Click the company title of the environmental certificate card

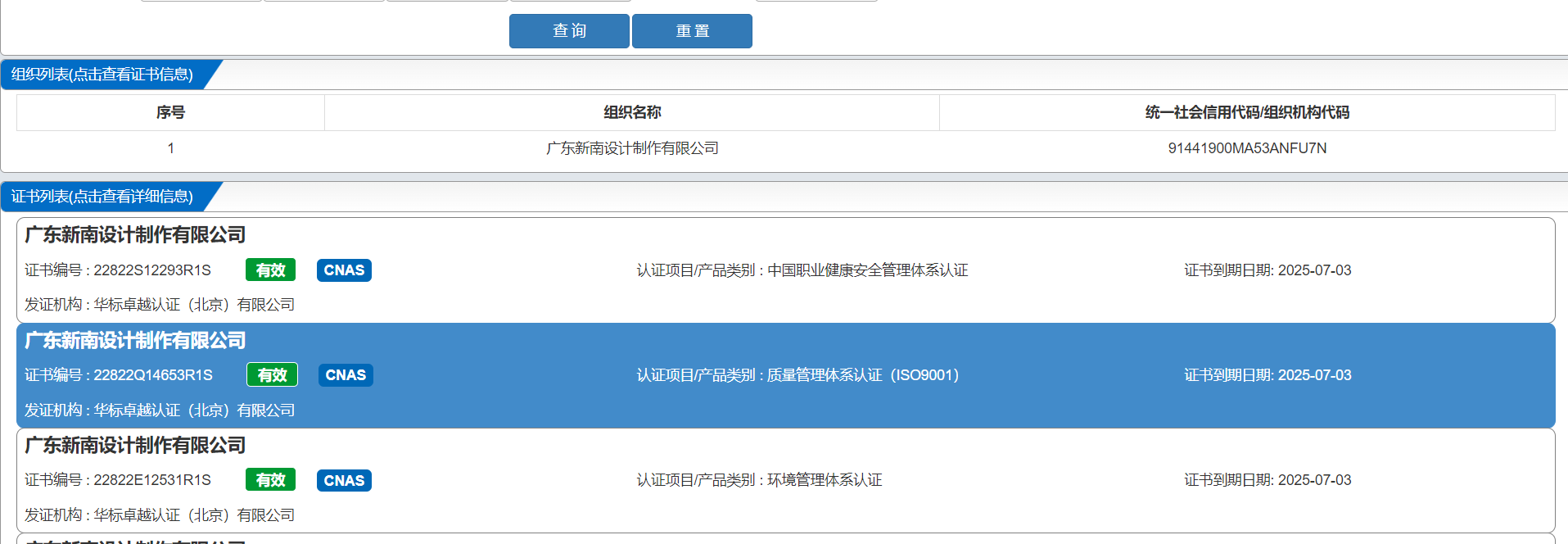[x=135, y=445]
